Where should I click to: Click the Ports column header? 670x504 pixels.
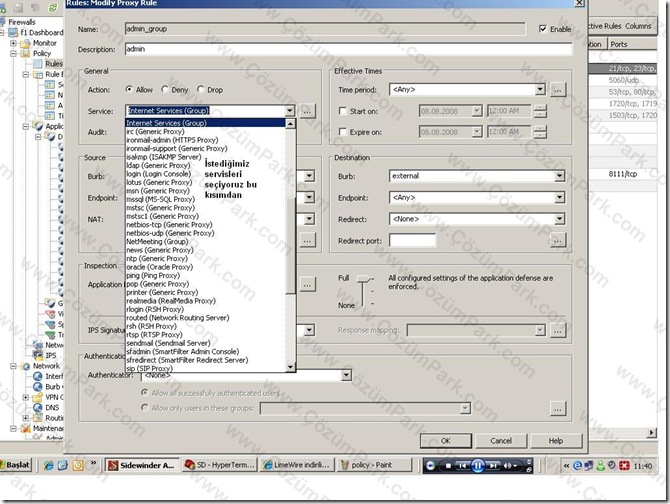632,44
